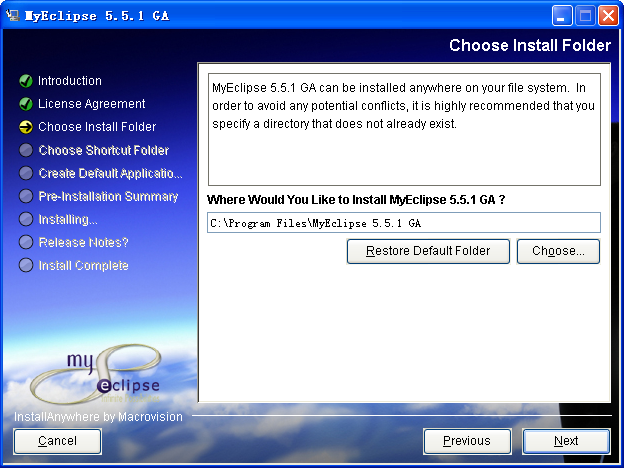Cancel the MyEclipse installation
Image resolution: width=624 pixels, height=468 pixels.
point(57,441)
